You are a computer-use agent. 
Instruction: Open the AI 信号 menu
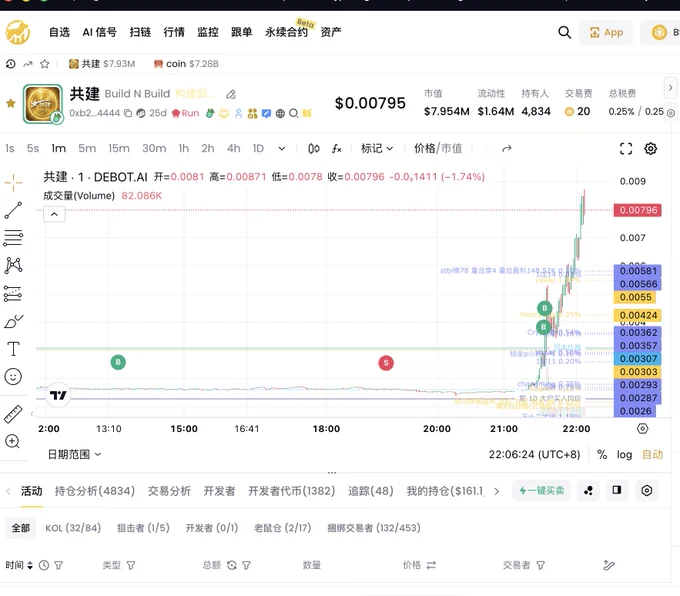coord(99,32)
